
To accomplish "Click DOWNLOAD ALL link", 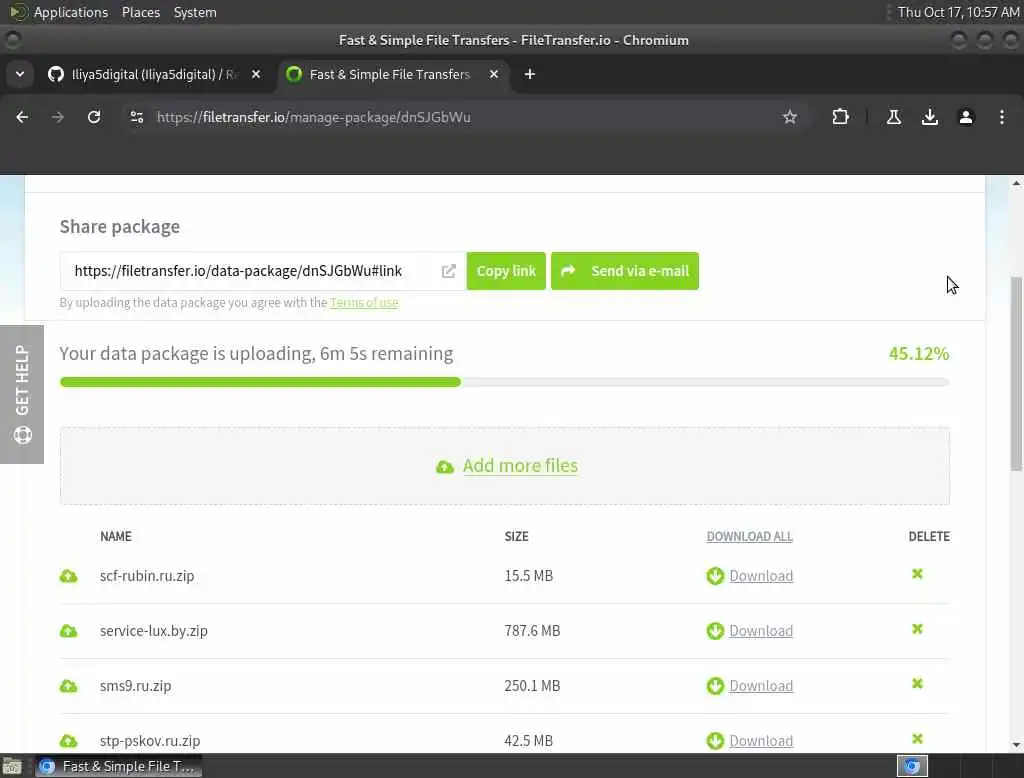I will (749, 536).
